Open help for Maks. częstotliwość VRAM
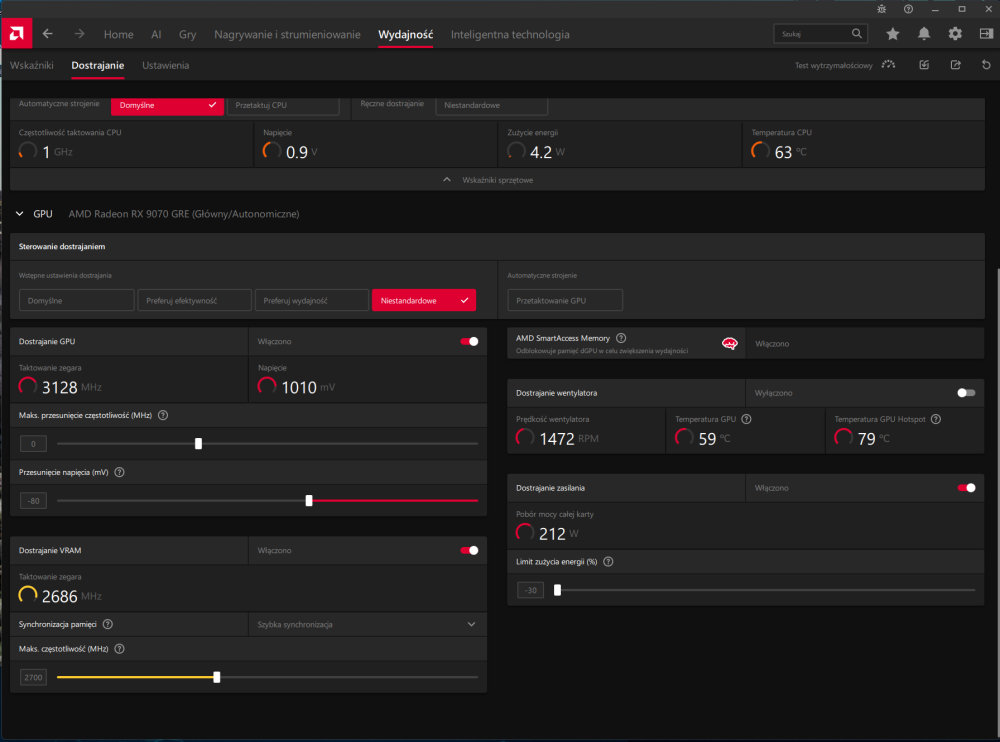1000x742 pixels. 119,649
